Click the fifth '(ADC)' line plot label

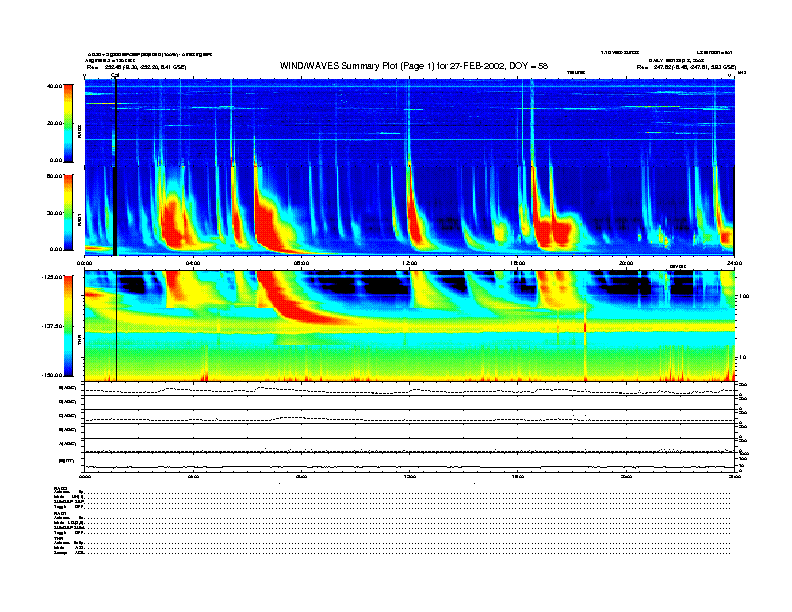point(68,443)
